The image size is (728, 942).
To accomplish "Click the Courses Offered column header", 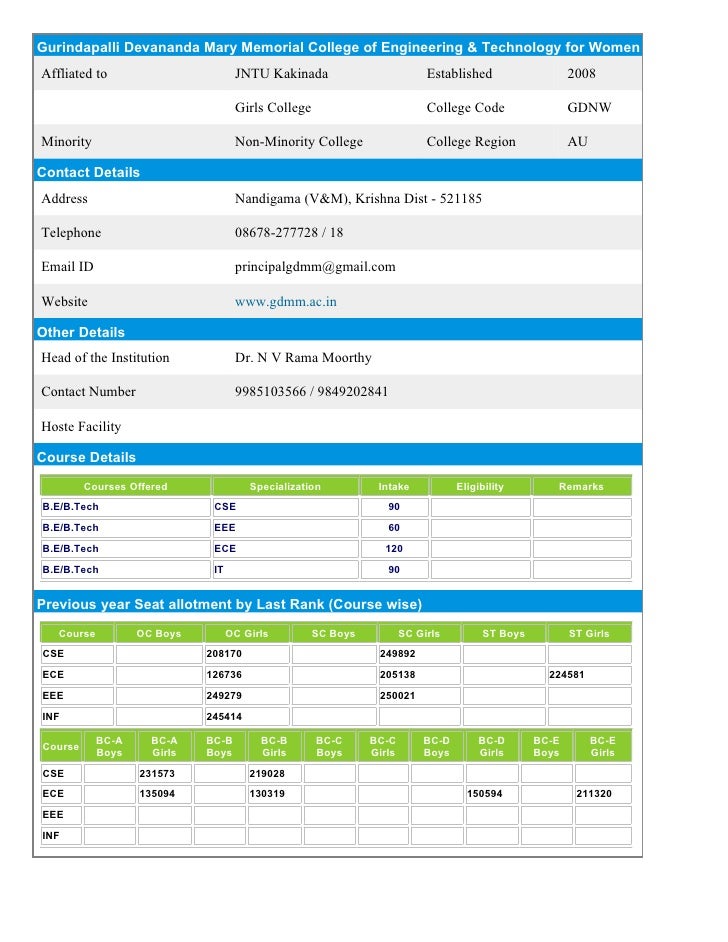I will click(126, 486).
